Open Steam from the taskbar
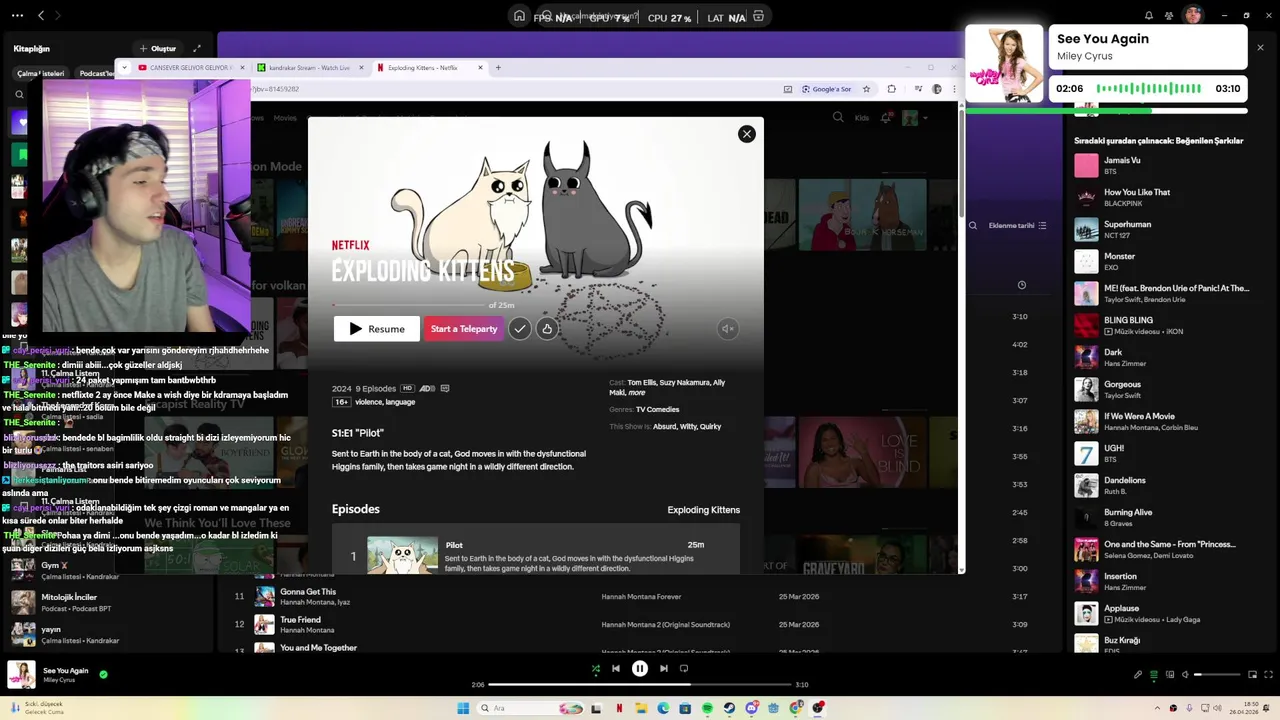This screenshot has width=1280, height=720. tap(729, 708)
